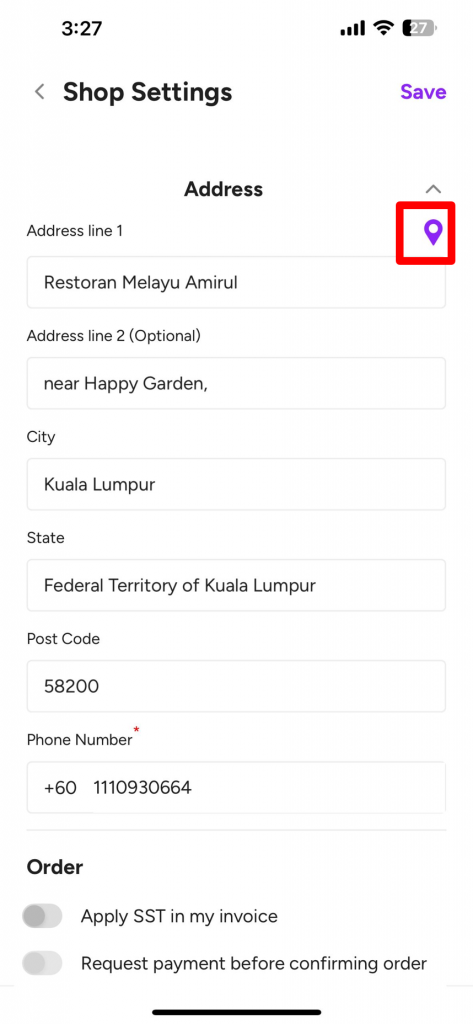The image size is (473, 1024).
Task: Tap the Wi-Fi icon in status bar
Action: (x=383, y=27)
